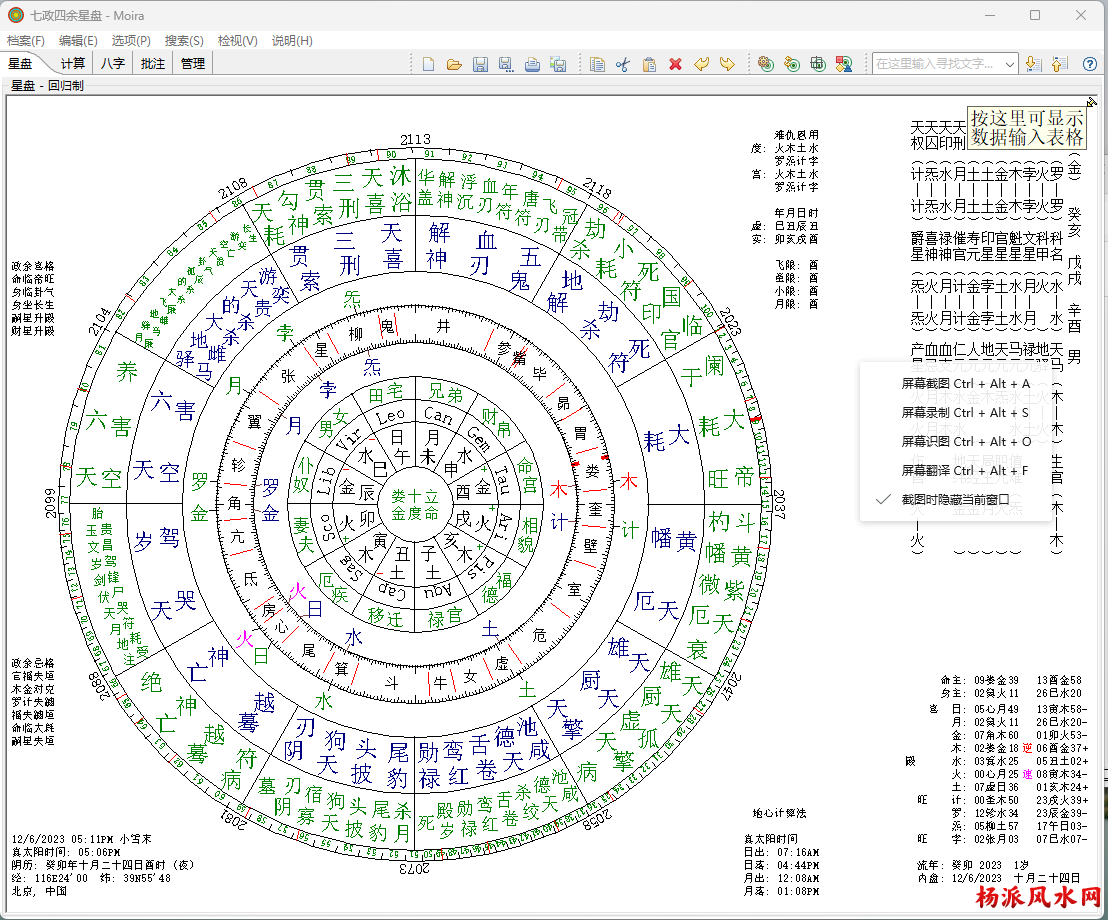
Task: Click the find-next down arrow icon
Action: [x=1034, y=64]
